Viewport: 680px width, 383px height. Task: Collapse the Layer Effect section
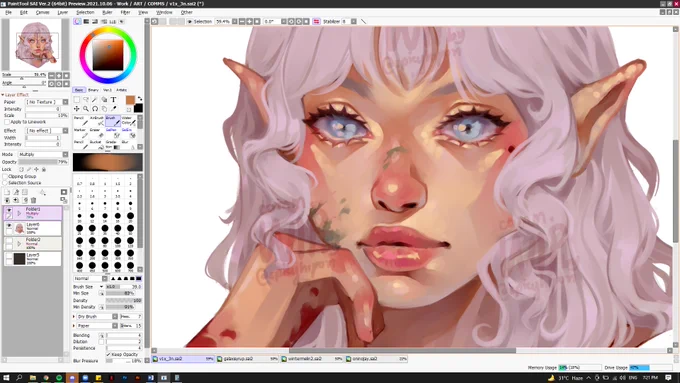[x=3, y=95]
